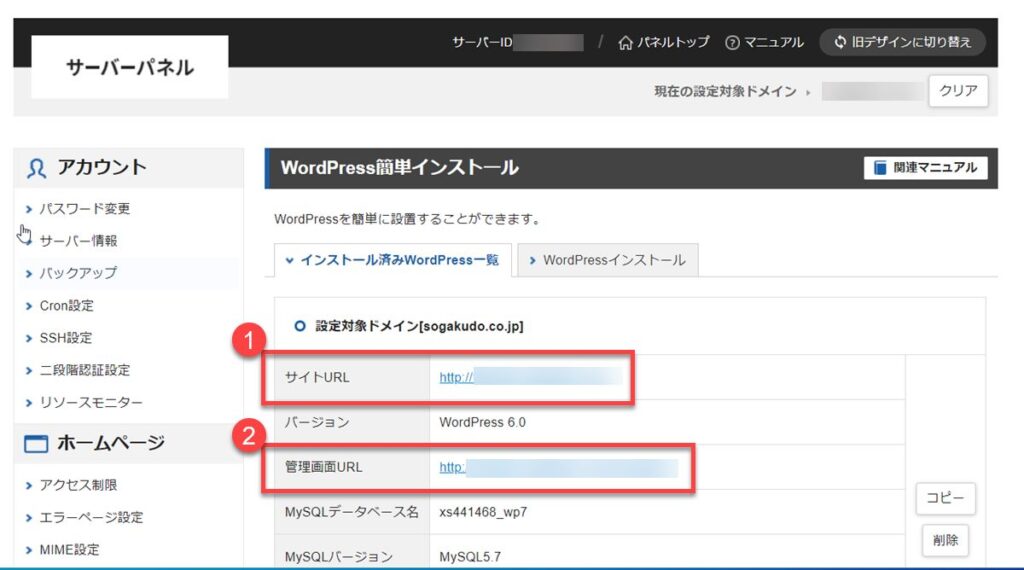Open the マニュアル help link

[x=764, y=42]
